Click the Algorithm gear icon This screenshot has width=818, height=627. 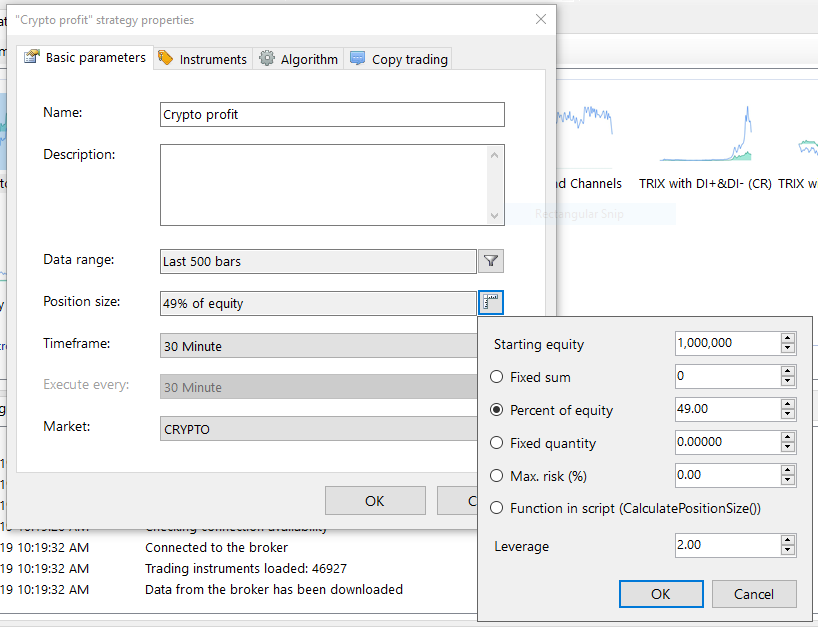click(267, 59)
